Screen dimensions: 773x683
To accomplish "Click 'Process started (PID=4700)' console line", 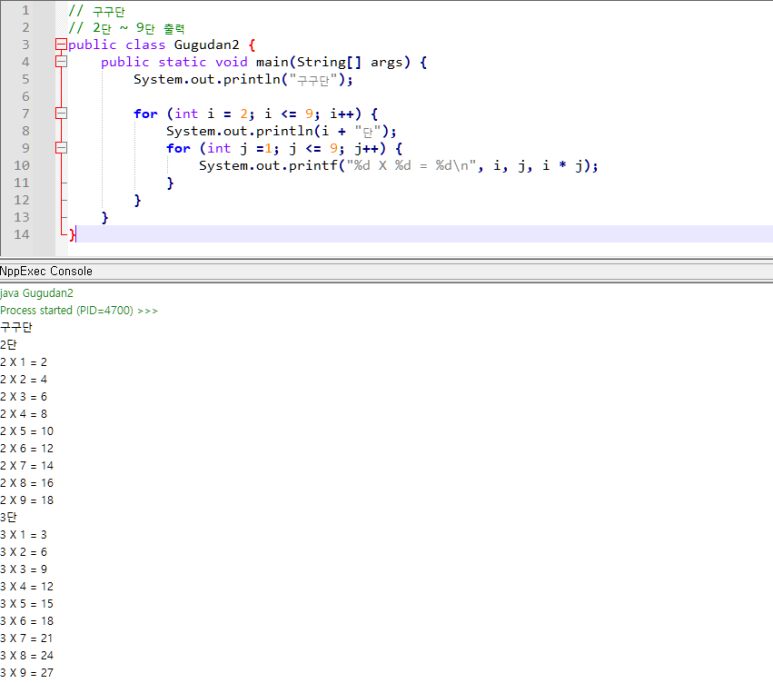I will point(79,311).
